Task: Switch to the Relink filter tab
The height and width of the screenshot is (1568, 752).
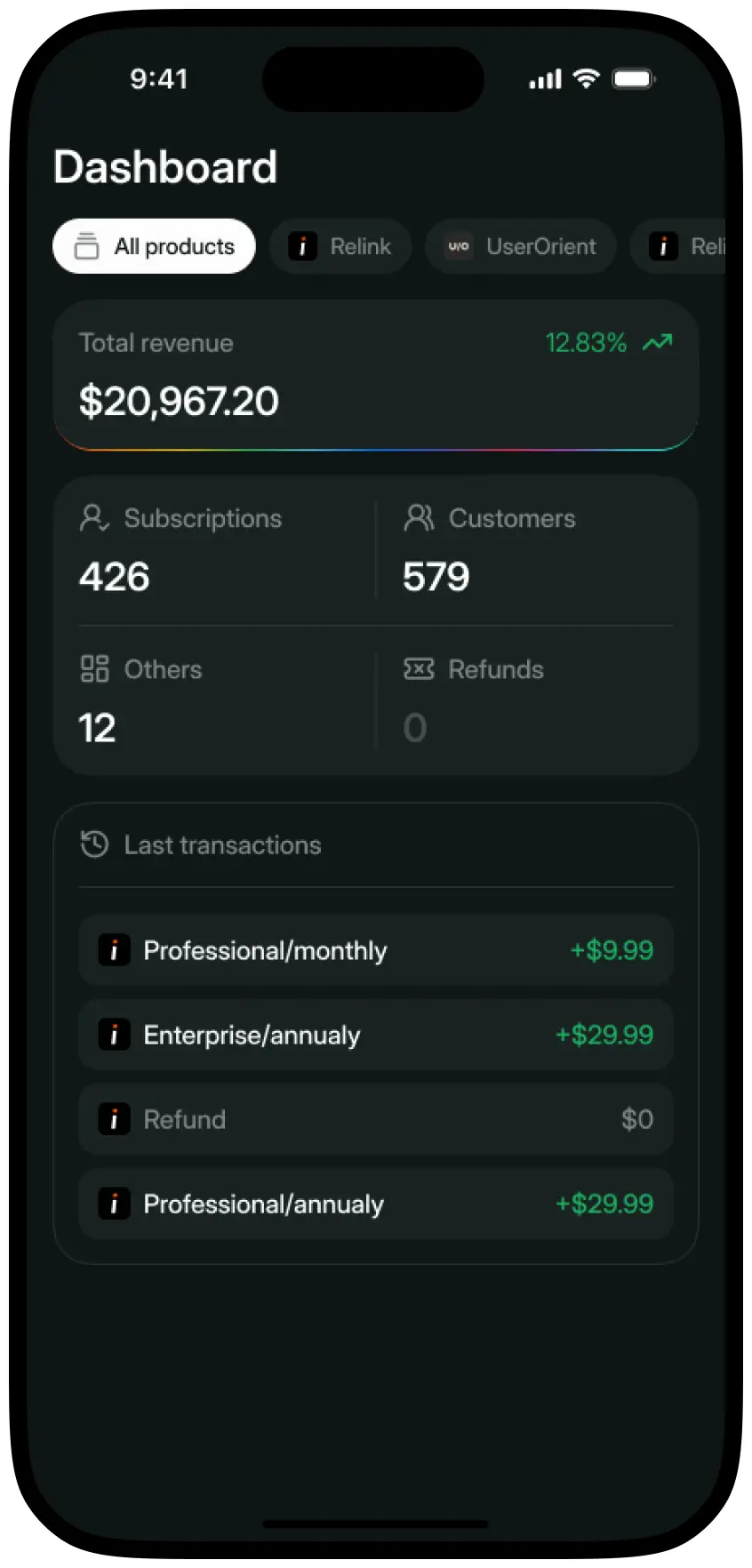Action: pyautogui.click(x=340, y=246)
